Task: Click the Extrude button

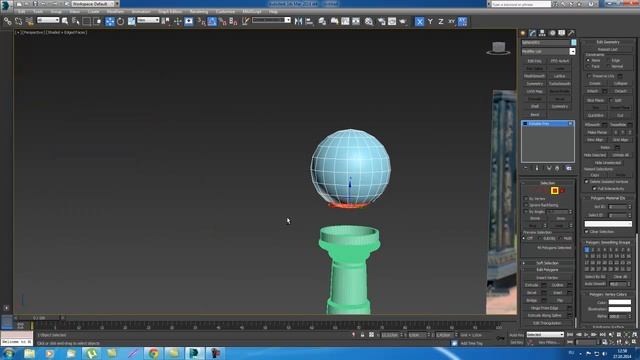Action: pos(532,285)
